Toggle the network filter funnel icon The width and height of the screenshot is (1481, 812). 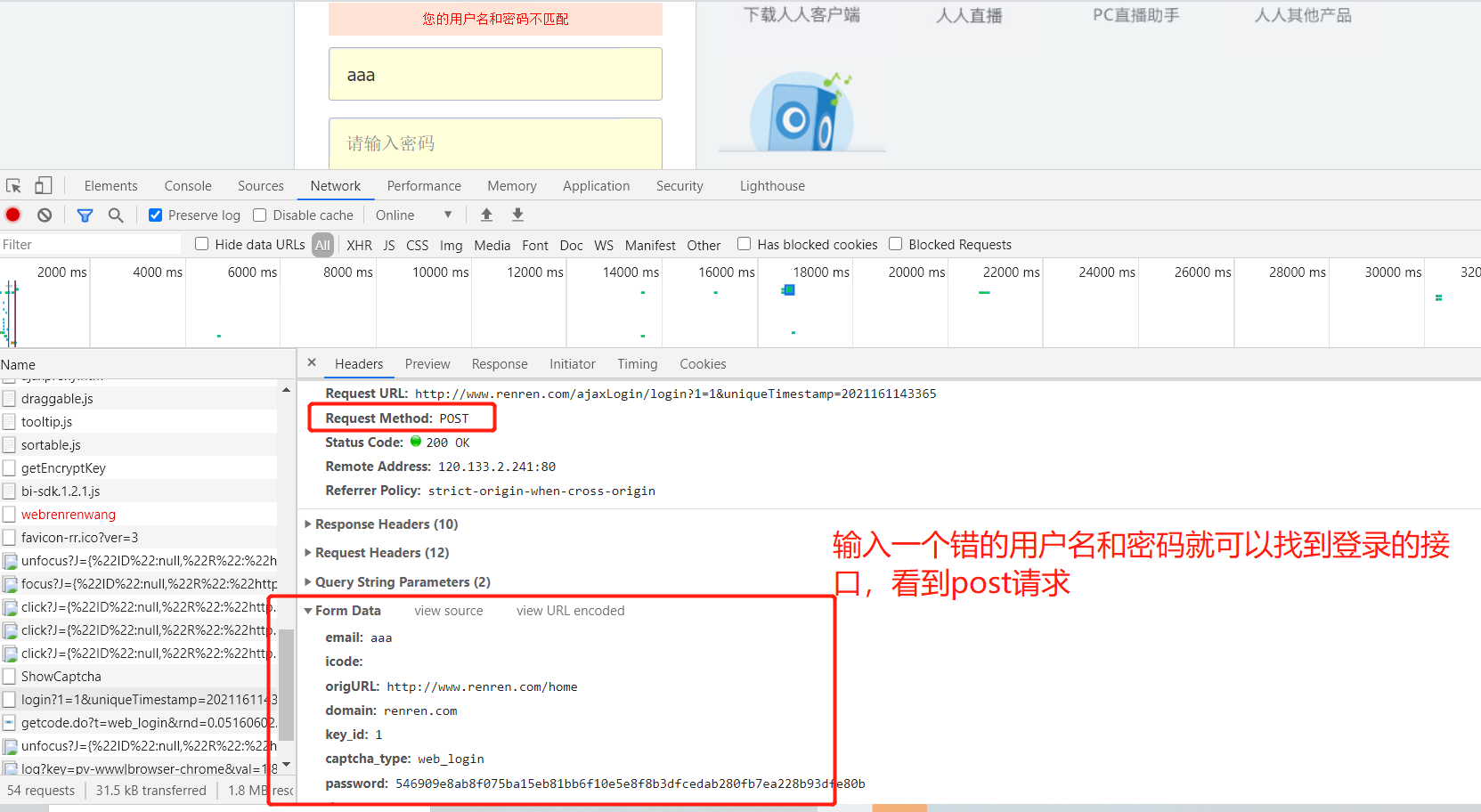tap(85, 215)
